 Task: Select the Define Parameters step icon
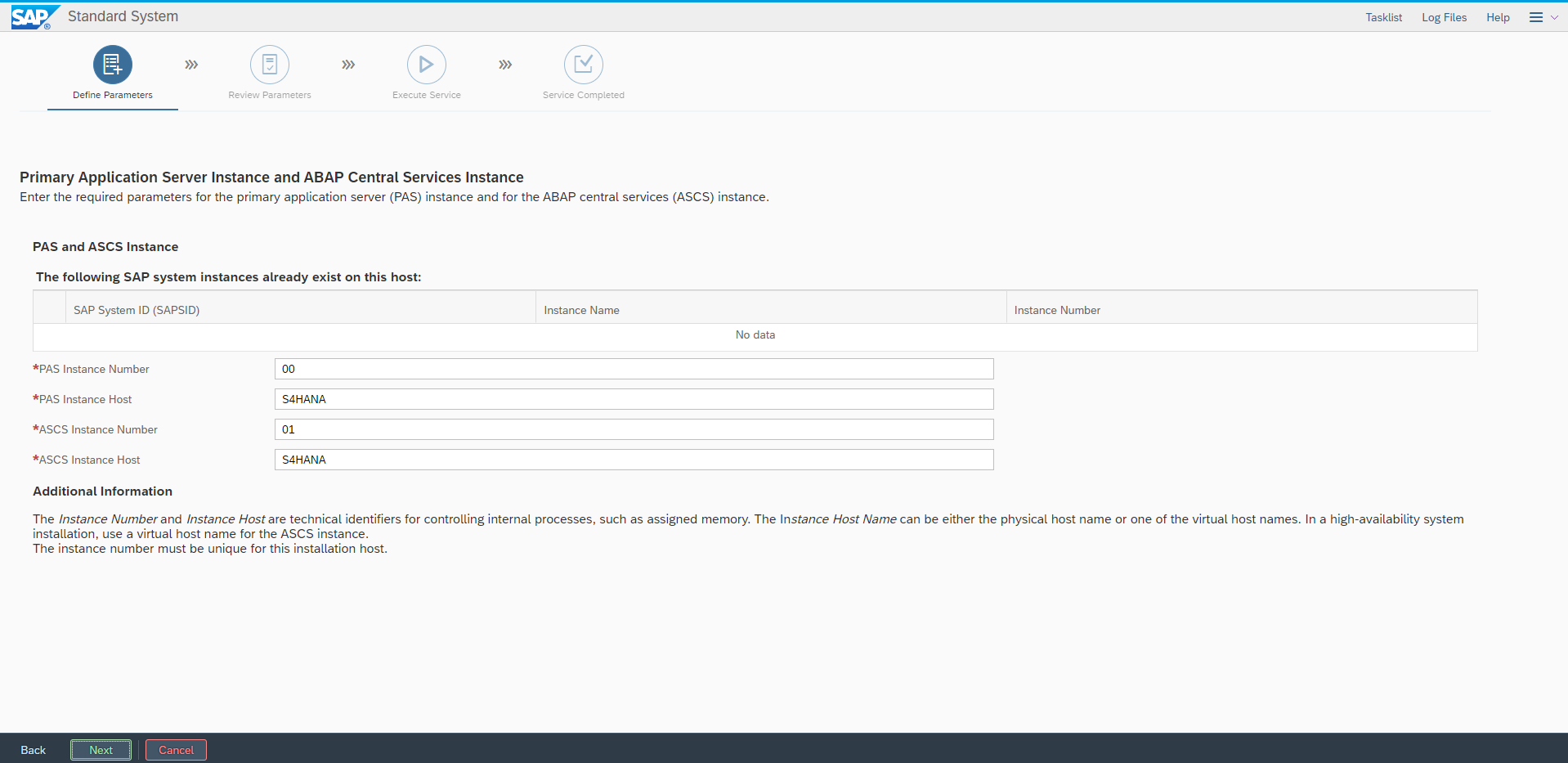click(x=113, y=65)
